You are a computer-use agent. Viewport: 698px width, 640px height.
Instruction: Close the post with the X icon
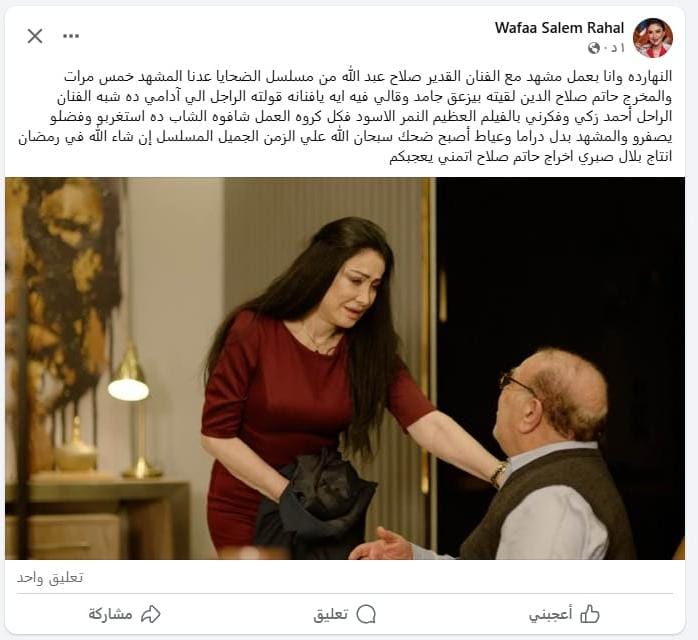pos(35,36)
